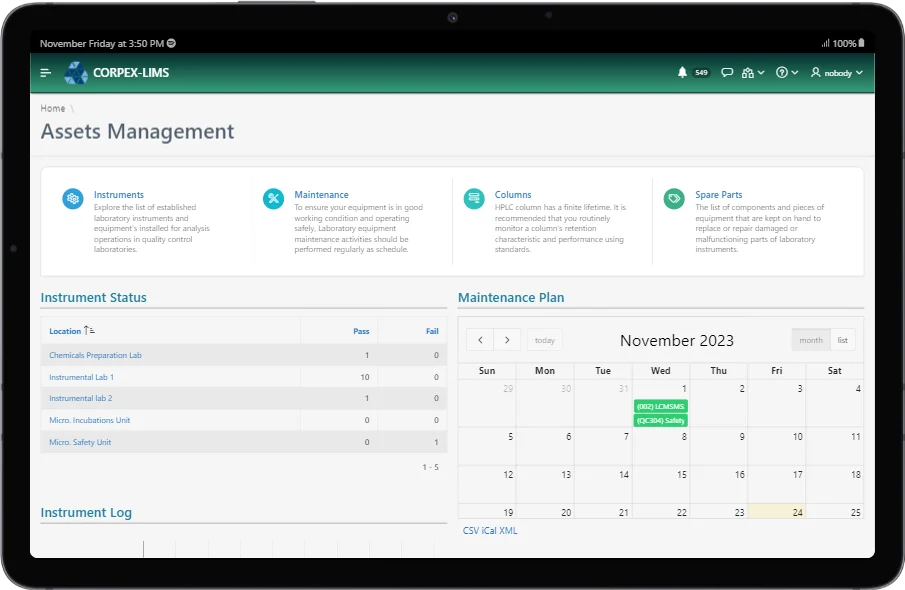The width and height of the screenshot is (905, 590).
Task: Open the modules hierarchy dropdown
Action: [x=753, y=73]
